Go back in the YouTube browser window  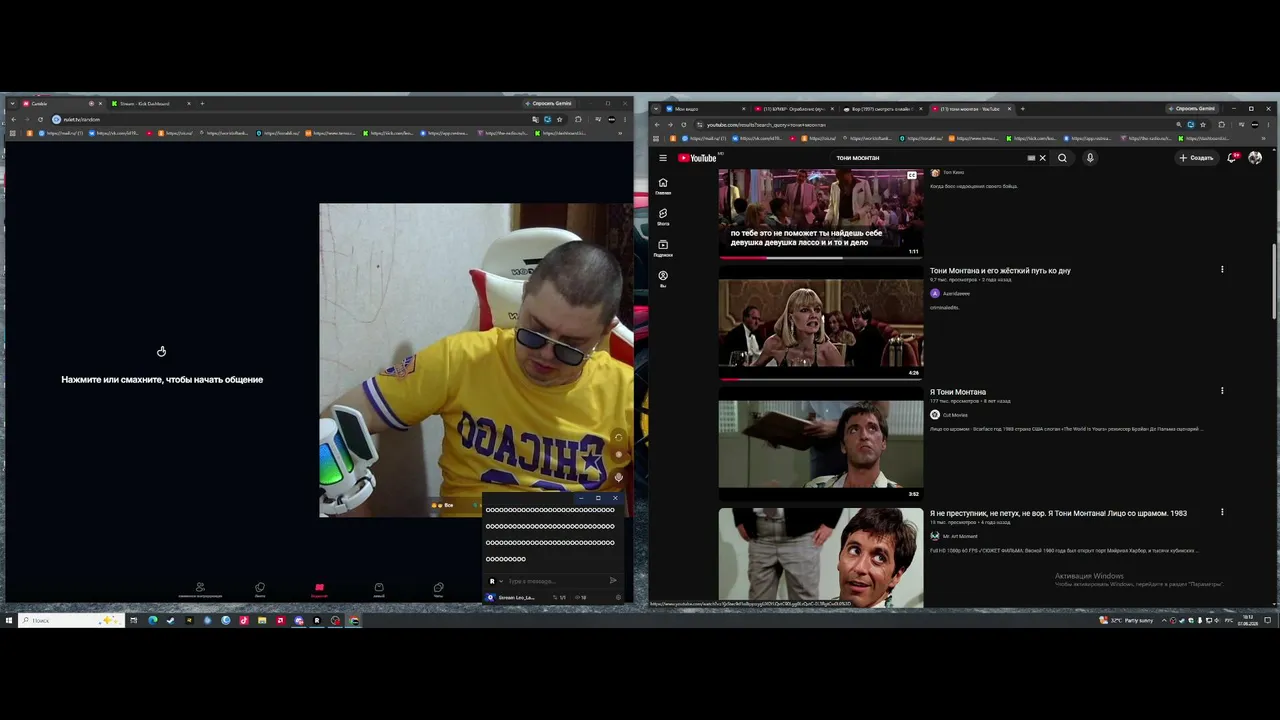coord(657,125)
